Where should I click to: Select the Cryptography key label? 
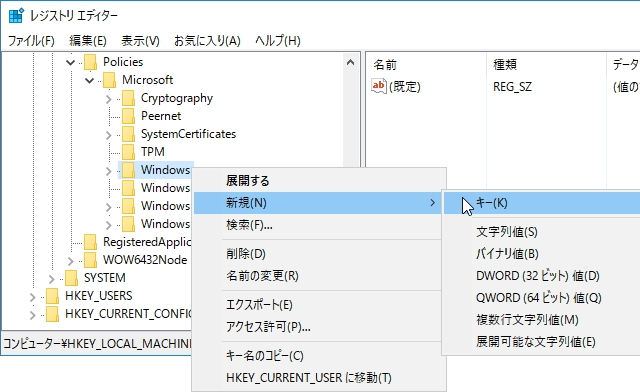[177, 98]
